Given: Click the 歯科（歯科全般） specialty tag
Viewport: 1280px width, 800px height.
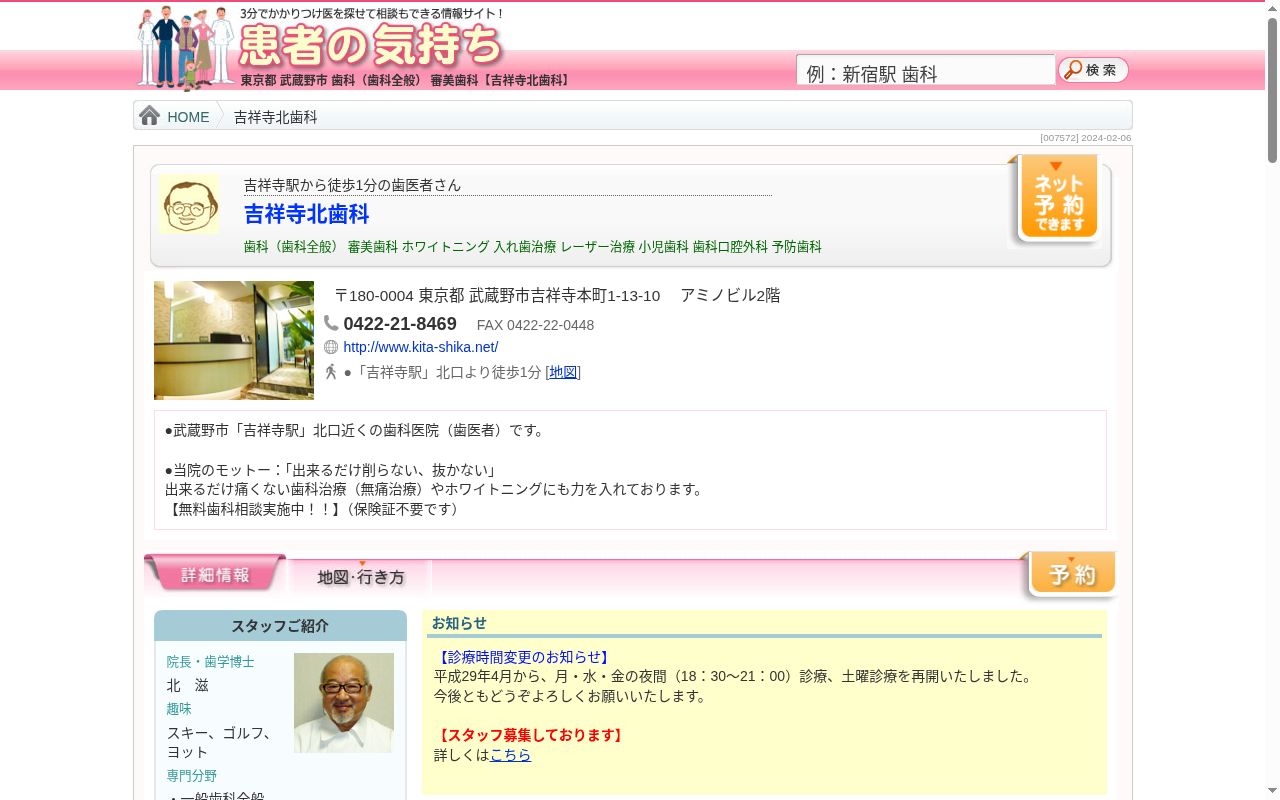Looking at the screenshot, I should tap(293, 246).
